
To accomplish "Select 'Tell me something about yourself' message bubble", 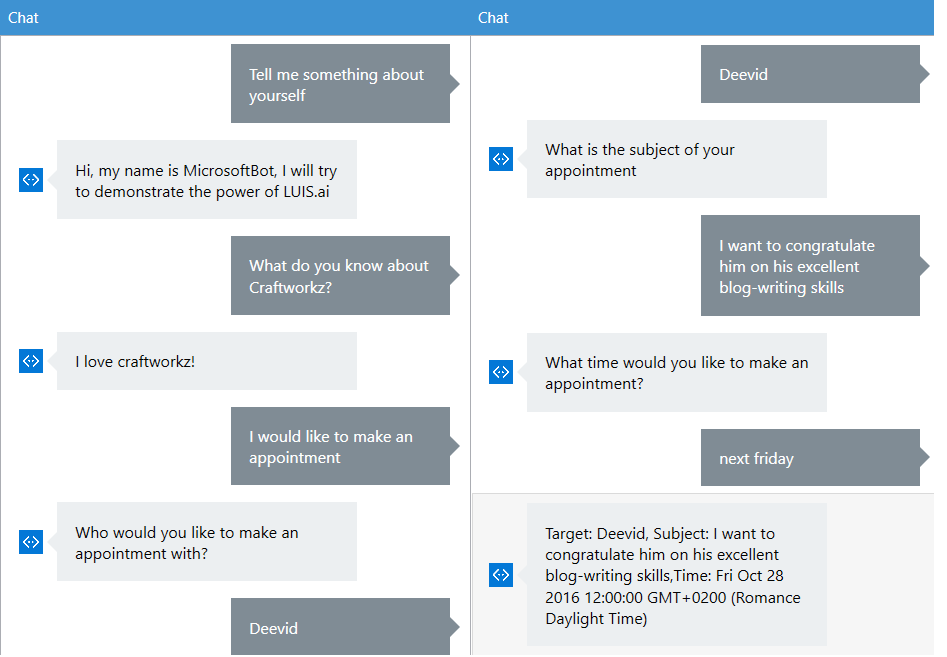I will click(341, 84).
